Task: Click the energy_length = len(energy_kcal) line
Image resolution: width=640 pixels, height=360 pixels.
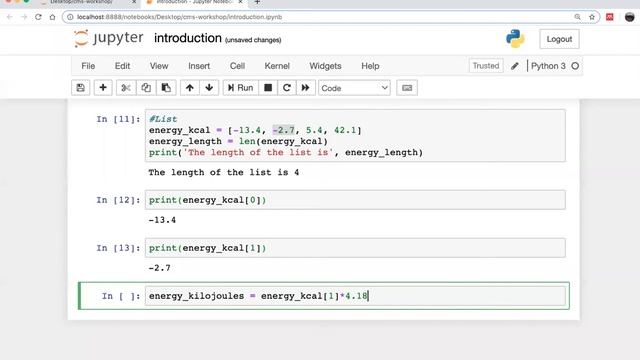Action: pyautogui.click(x=238, y=141)
